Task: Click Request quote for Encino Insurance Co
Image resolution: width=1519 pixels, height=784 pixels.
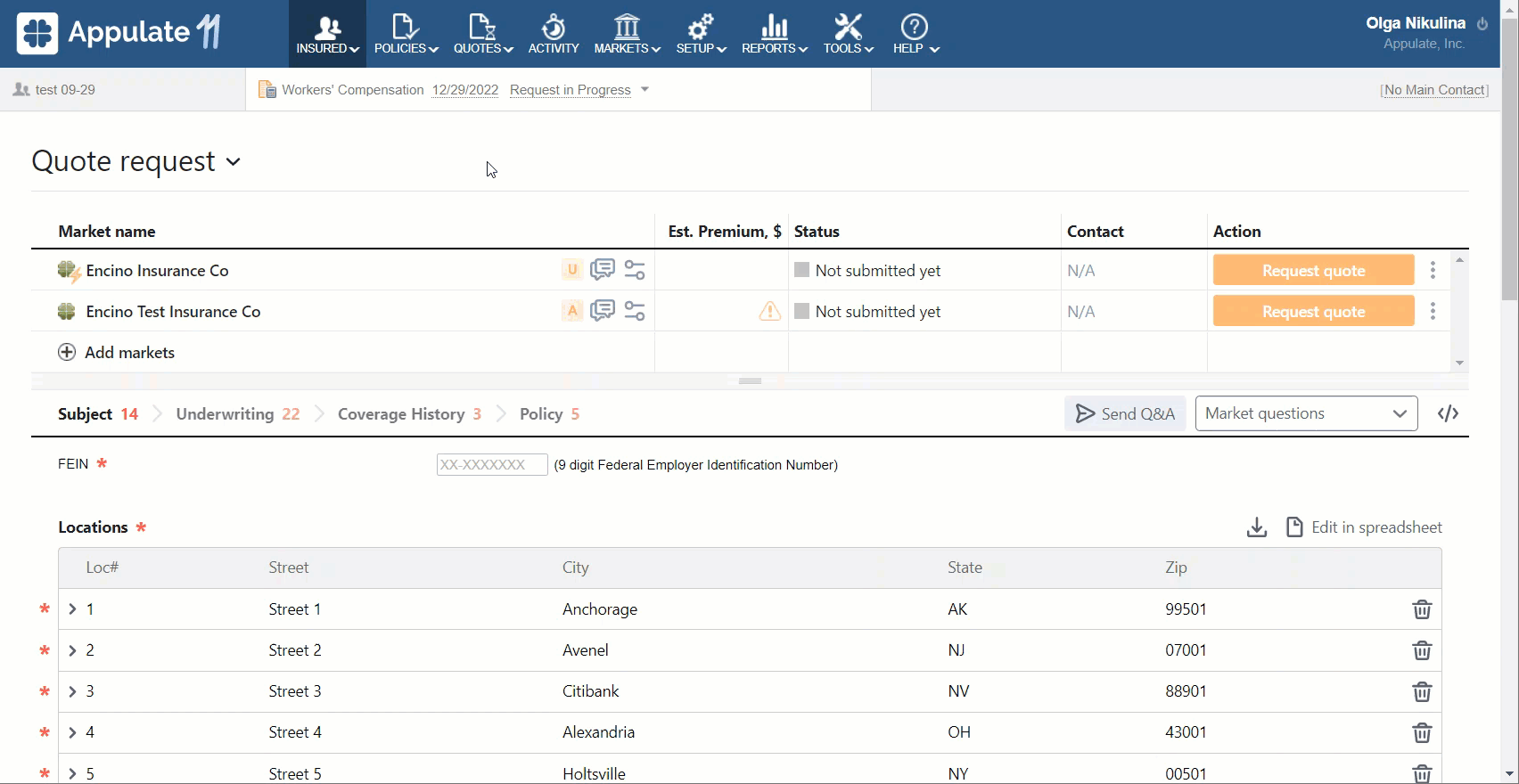Action: point(1312,270)
